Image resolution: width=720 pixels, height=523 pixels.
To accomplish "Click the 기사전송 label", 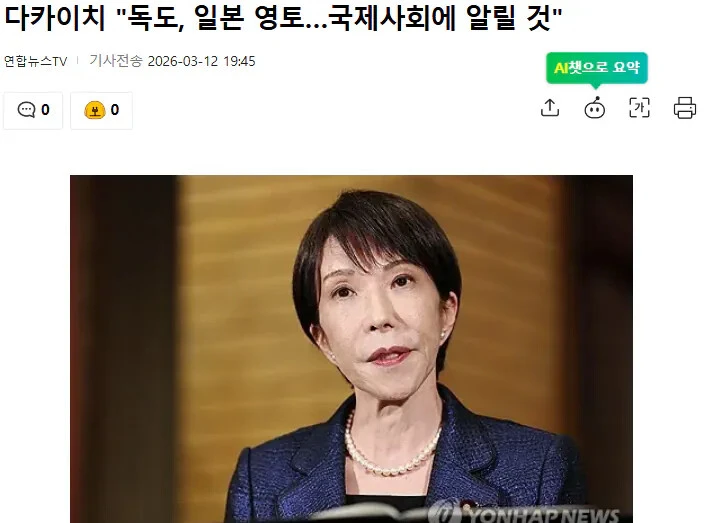I will pyautogui.click(x=116, y=61).
